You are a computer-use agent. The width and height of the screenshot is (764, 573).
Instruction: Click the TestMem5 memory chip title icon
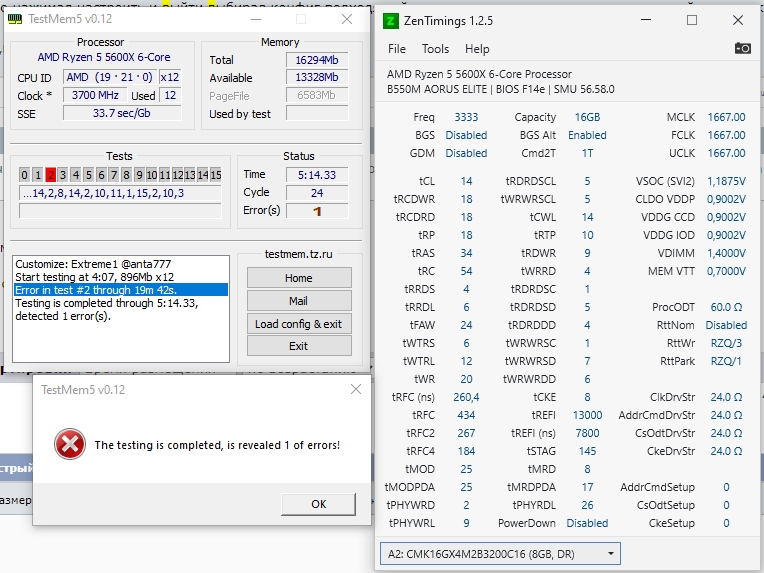[x=15, y=19]
